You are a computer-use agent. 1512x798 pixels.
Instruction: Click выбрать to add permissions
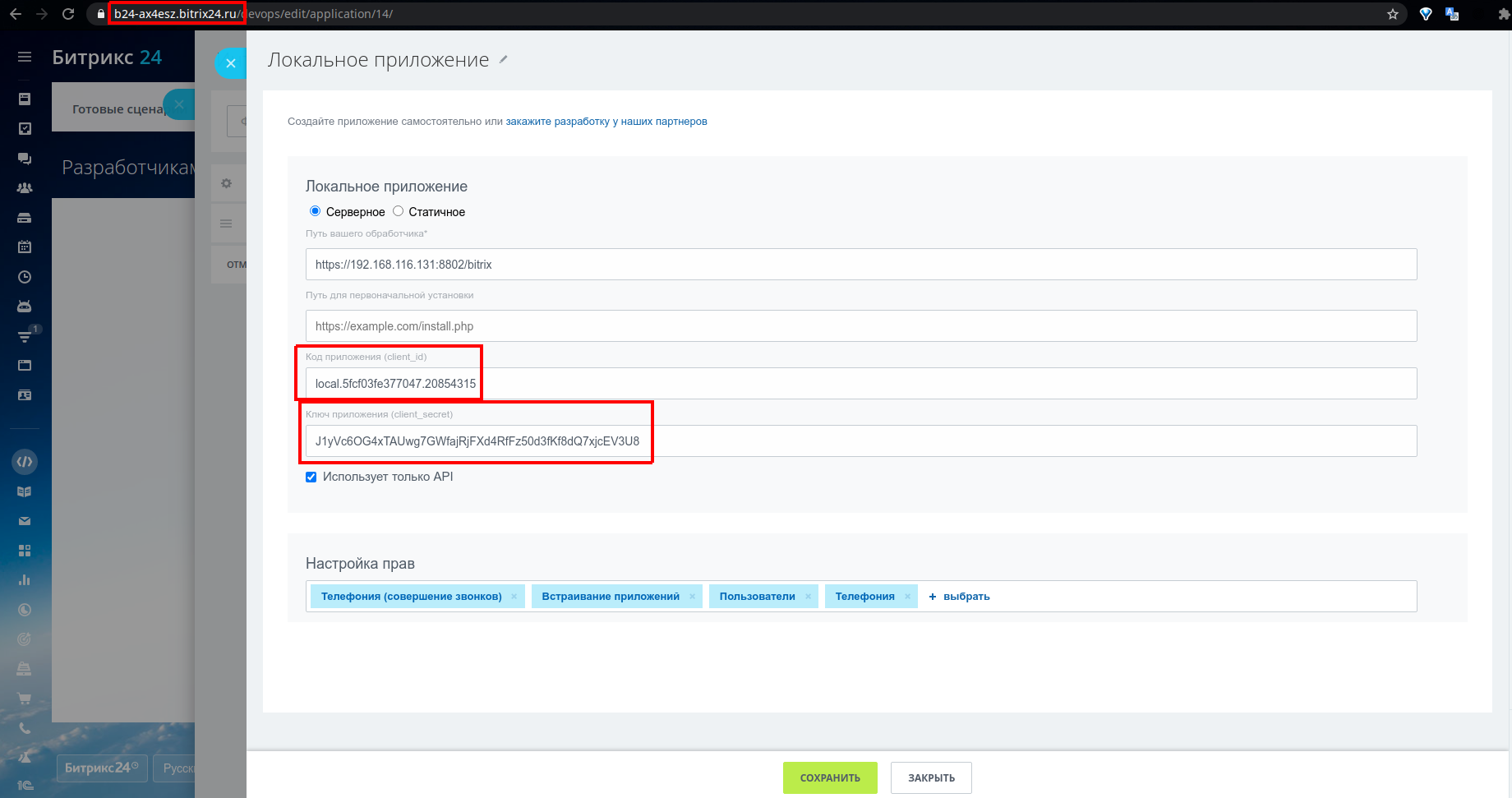[959, 597]
